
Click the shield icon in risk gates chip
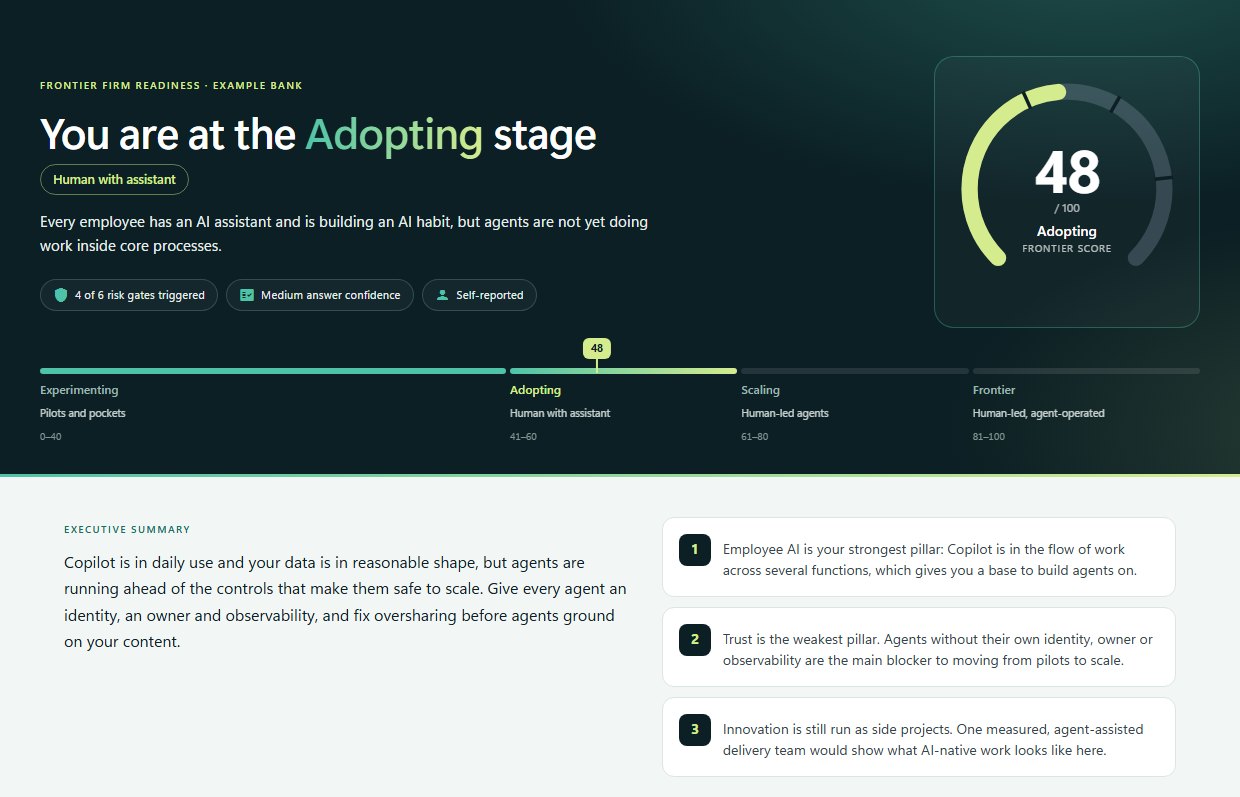[x=61, y=295]
